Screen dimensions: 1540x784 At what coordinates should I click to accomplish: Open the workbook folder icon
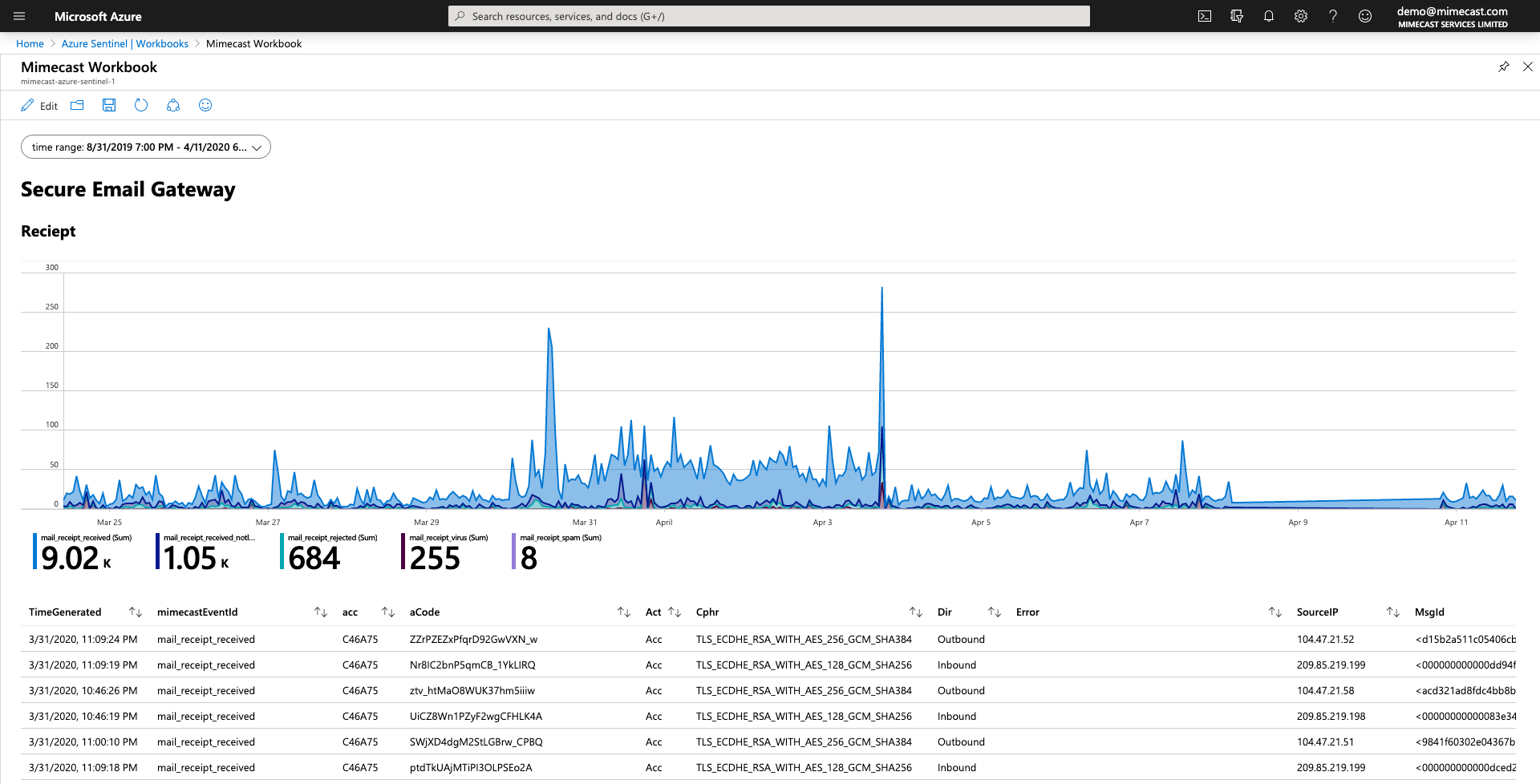tap(77, 105)
